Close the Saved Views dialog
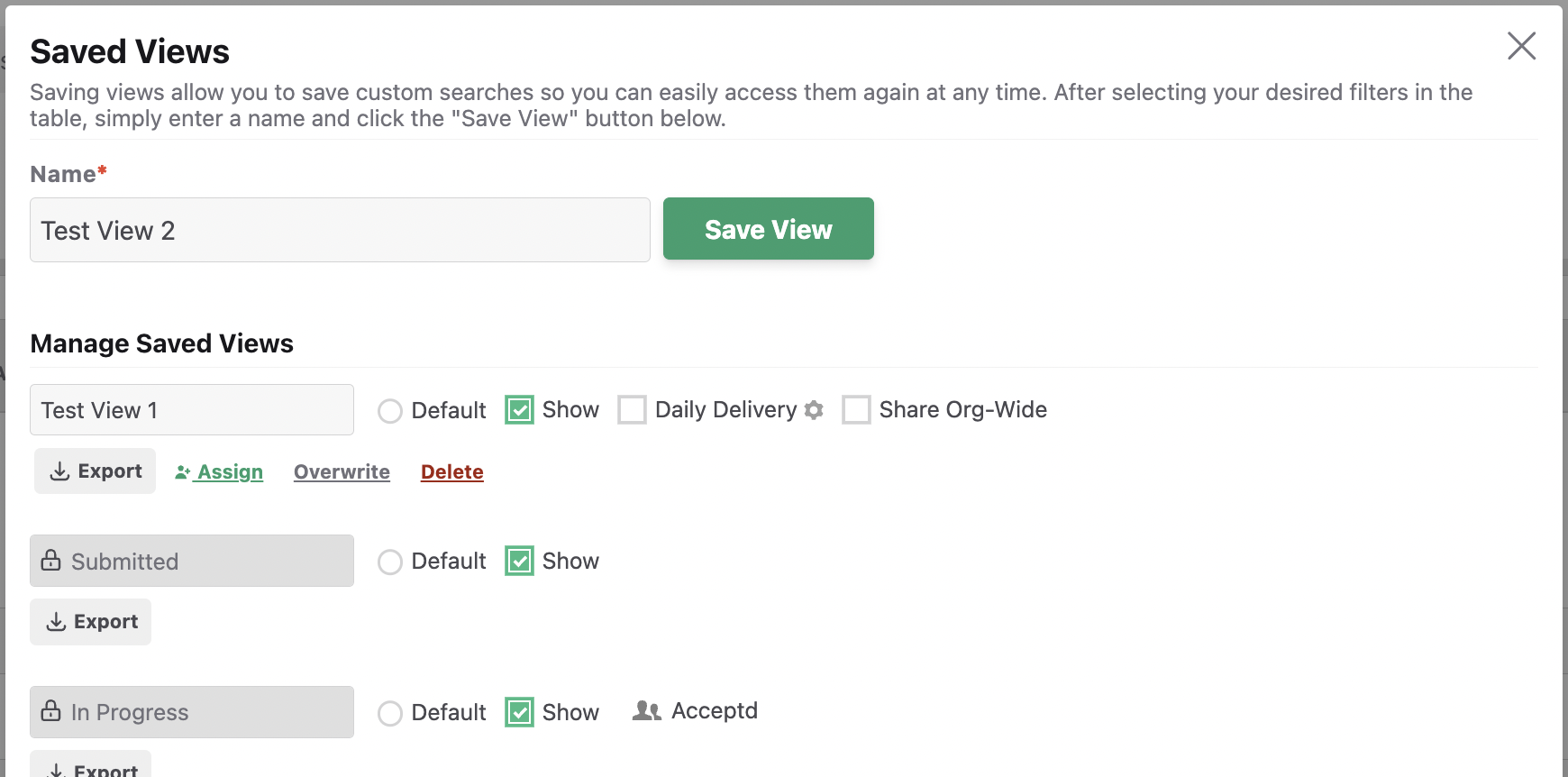Screen dimensions: 1568x777 pyautogui.click(x=1521, y=46)
